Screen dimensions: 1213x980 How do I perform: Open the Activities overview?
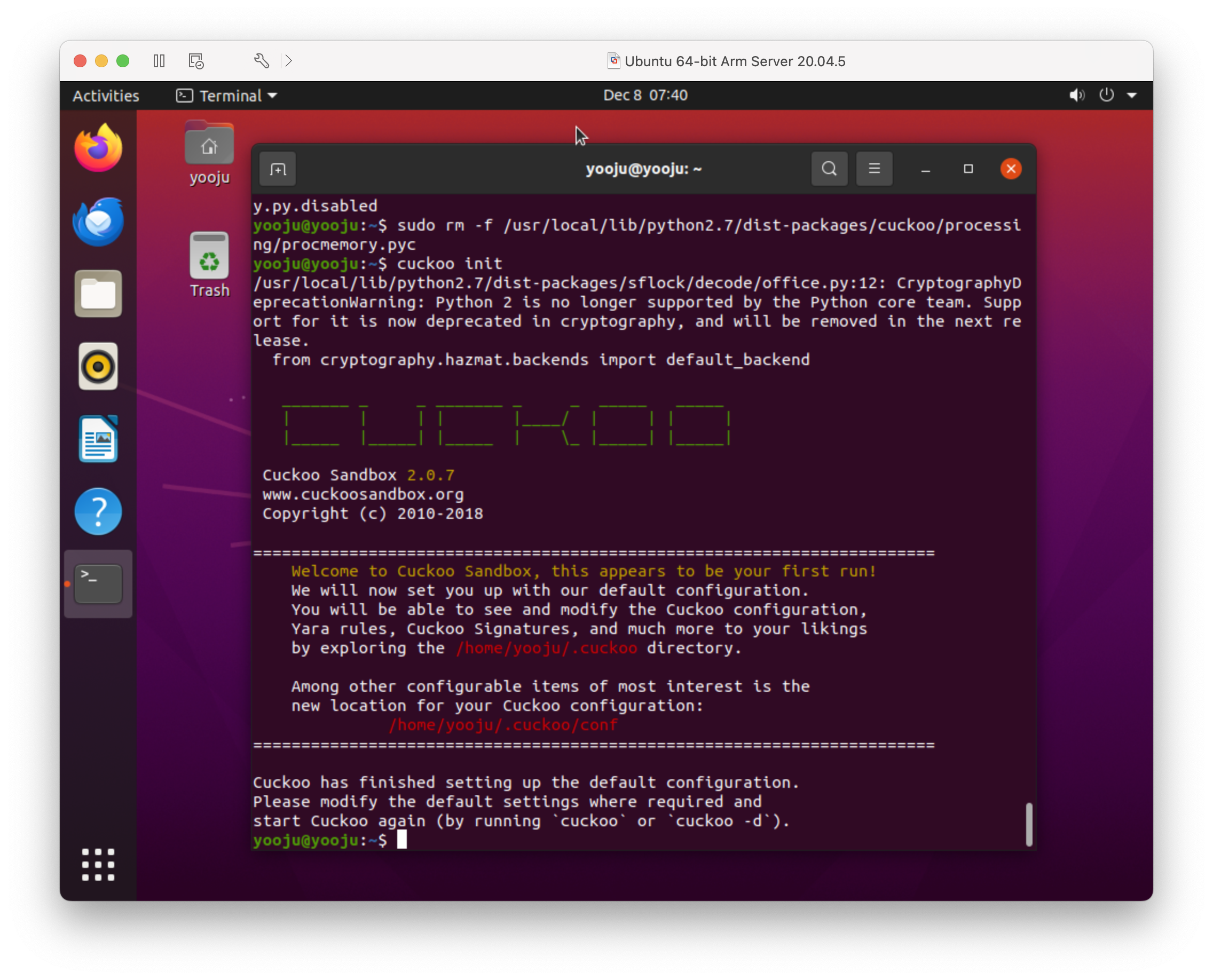click(106, 96)
